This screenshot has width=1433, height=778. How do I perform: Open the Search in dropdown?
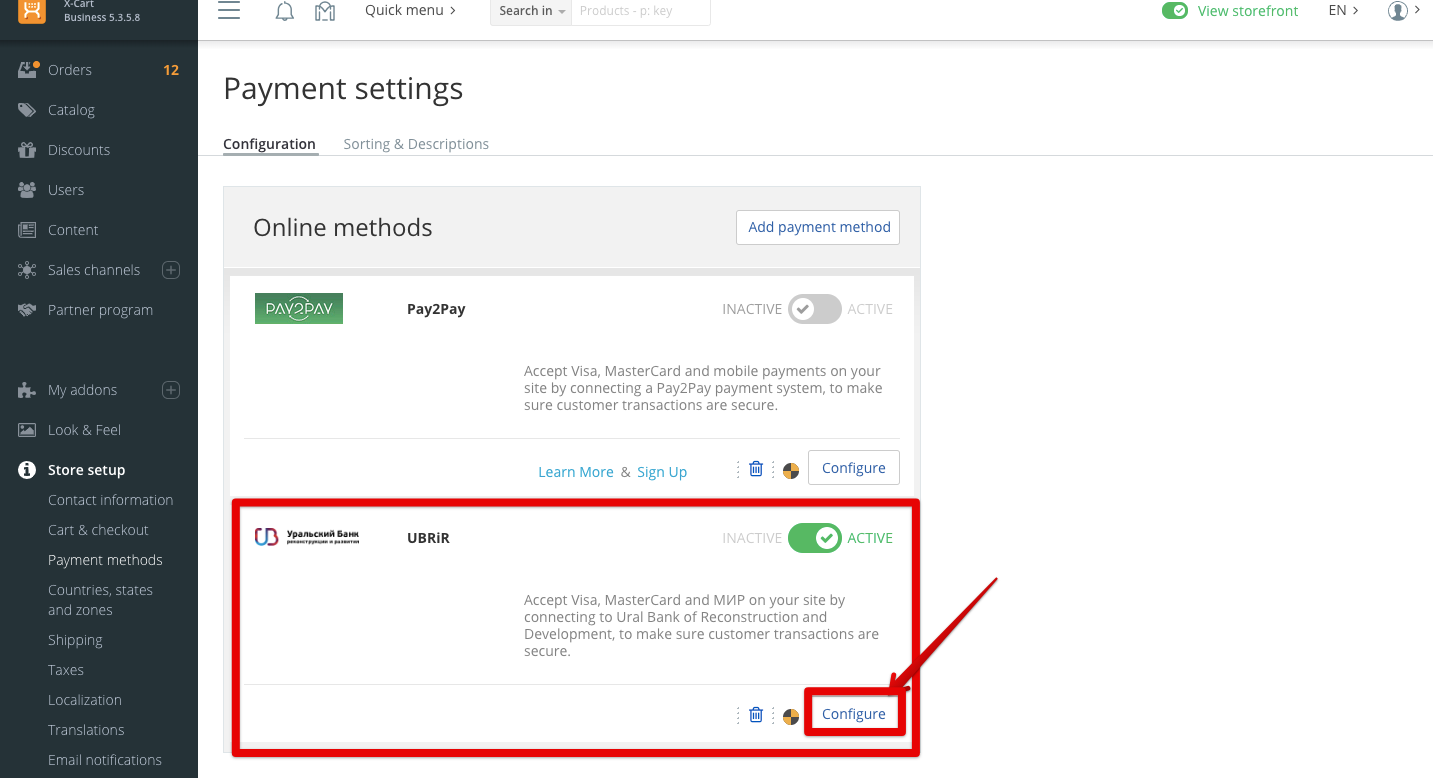(531, 11)
